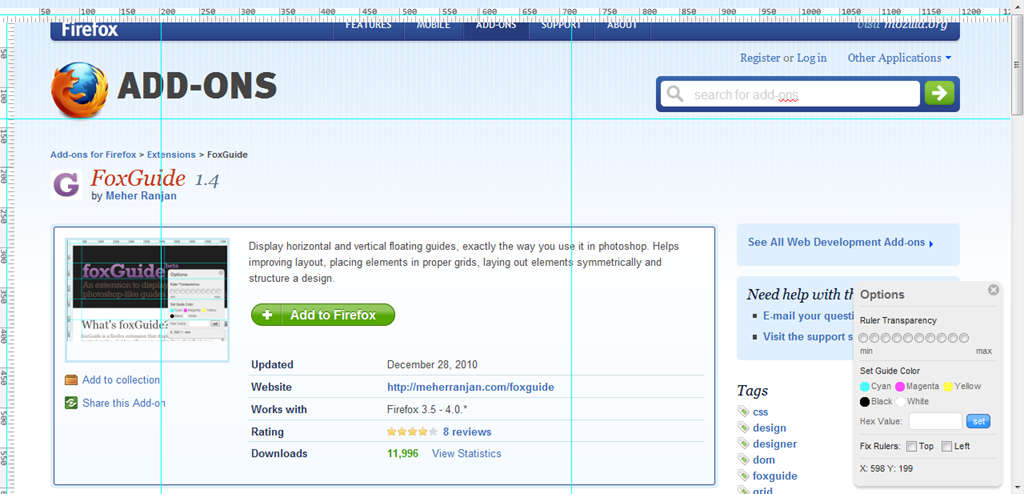Choose the Black guide color
Screen dimensions: 1024x494
(865, 402)
